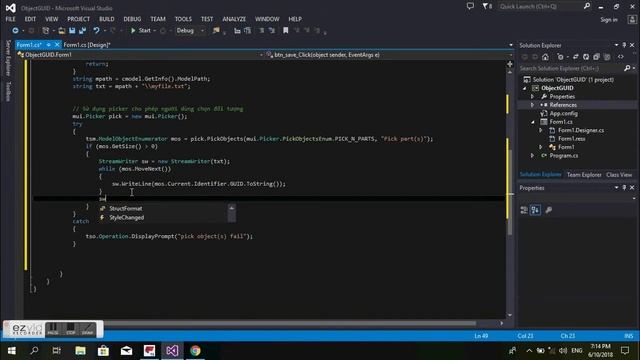Switch to the Team Explorer tab
Viewport: 640px width, 360px height.
(584, 175)
